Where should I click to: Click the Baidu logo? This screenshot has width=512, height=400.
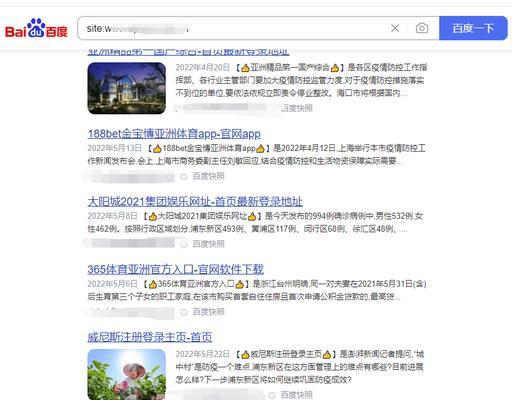(36, 28)
